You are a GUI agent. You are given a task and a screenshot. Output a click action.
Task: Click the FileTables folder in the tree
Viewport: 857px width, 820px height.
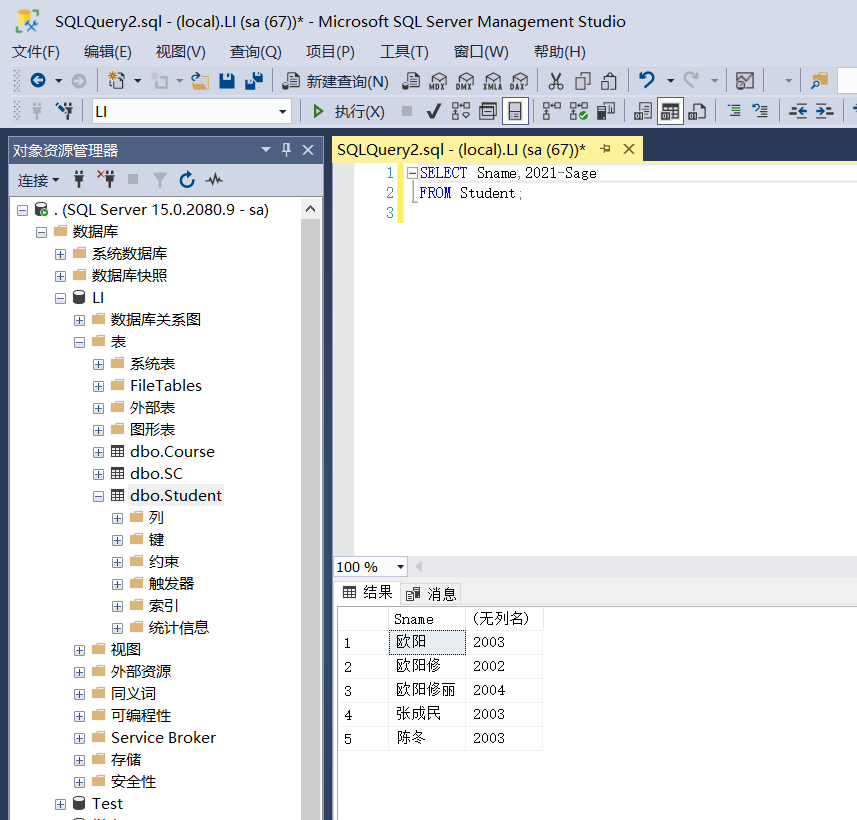166,386
